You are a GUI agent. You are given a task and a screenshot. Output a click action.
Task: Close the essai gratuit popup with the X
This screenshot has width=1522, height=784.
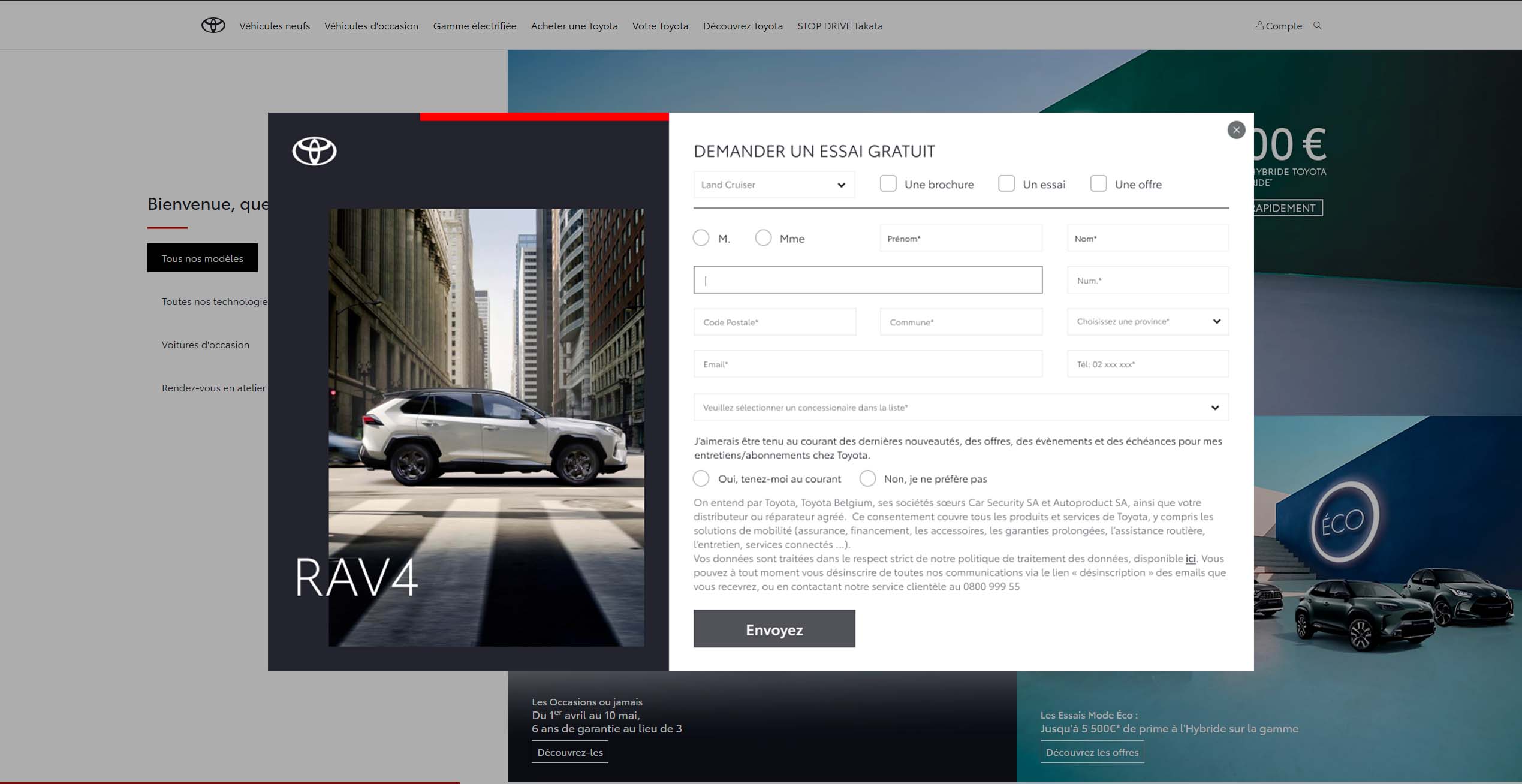tap(1236, 130)
